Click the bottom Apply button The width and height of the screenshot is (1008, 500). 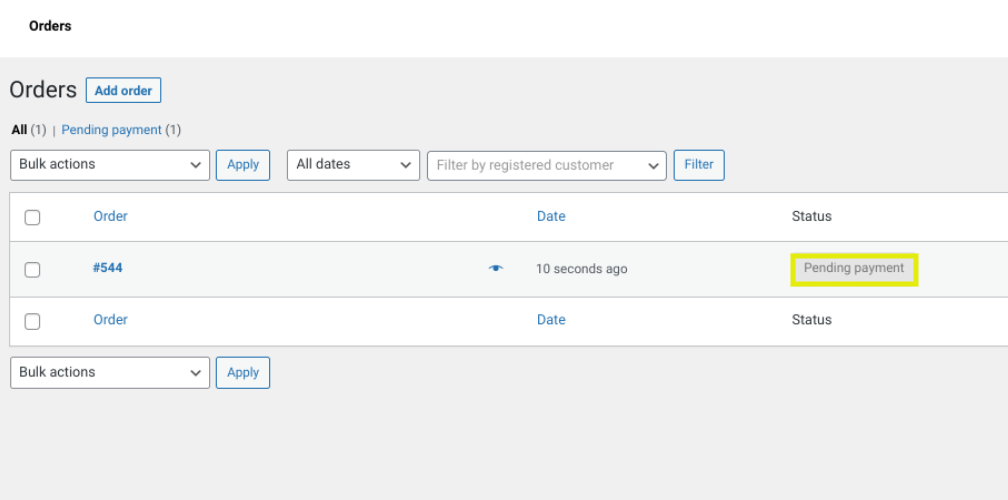point(243,373)
